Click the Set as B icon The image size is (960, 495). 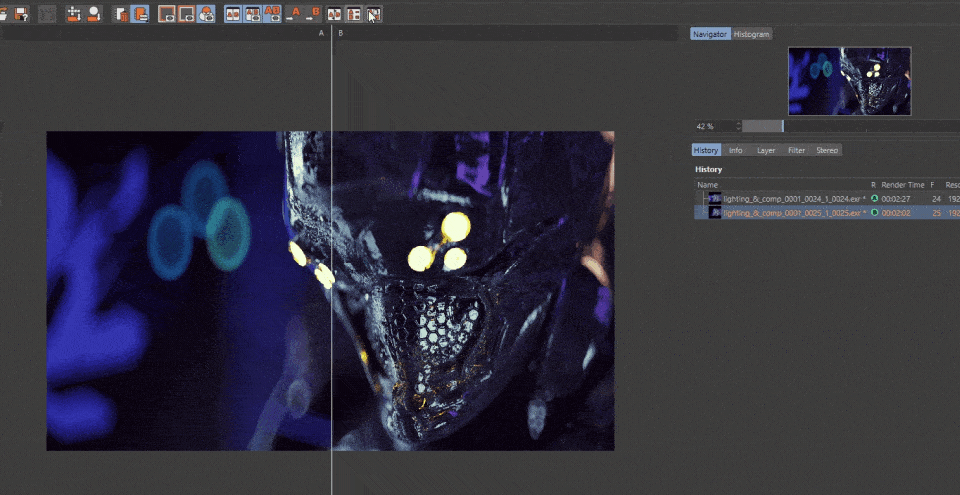[313, 13]
